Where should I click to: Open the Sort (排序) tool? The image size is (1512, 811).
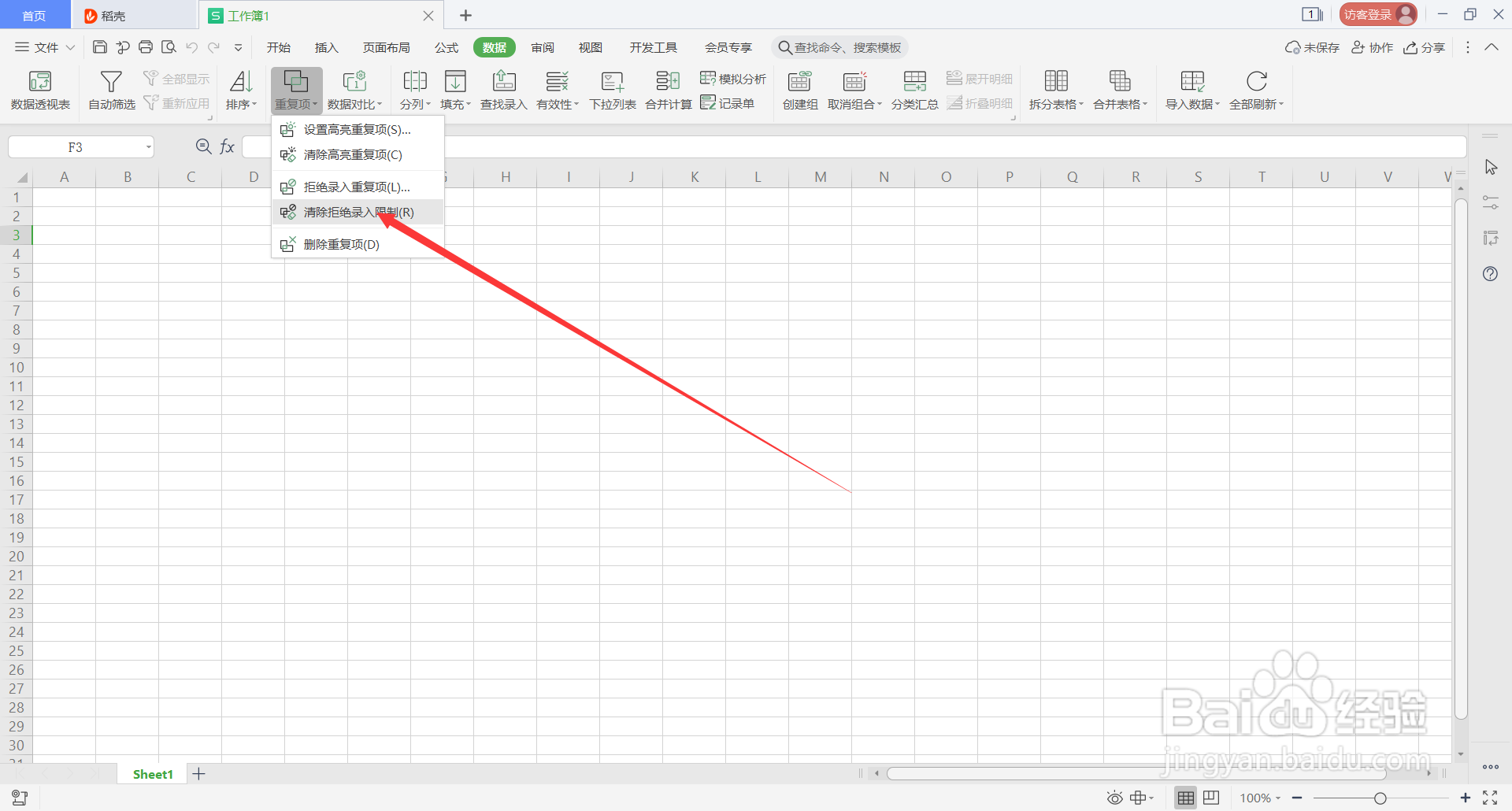pyautogui.click(x=241, y=91)
